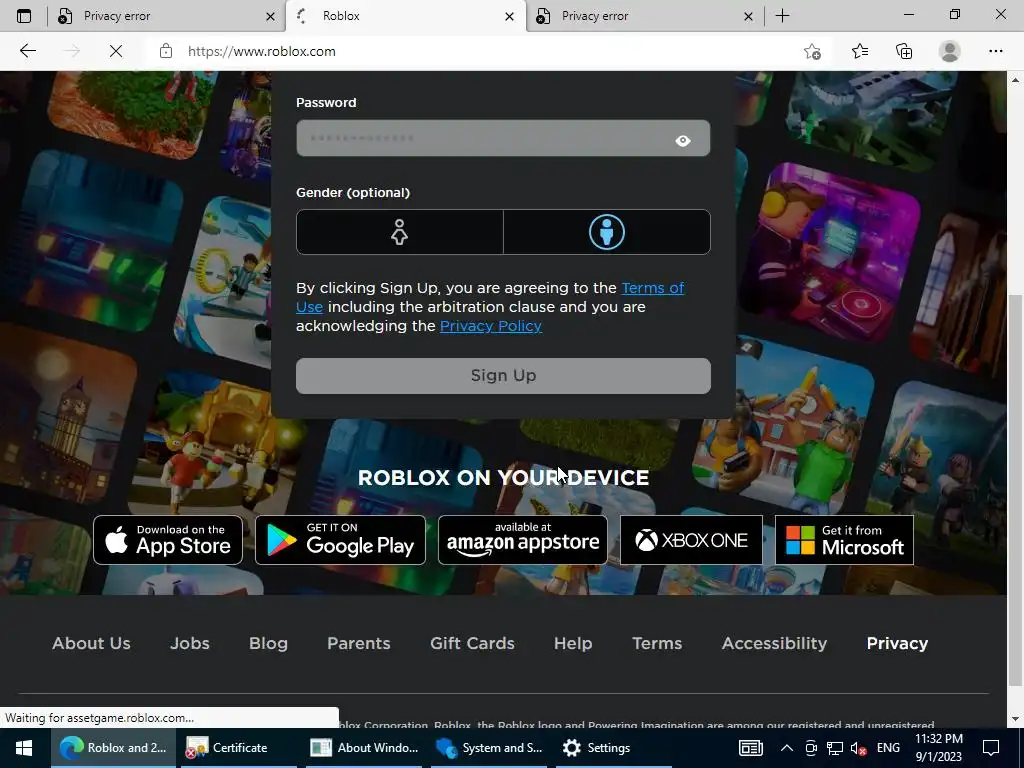The image size is (1024, 768).
Task: Click the page scrollbar up arrow
Action: pos(1015,80)
